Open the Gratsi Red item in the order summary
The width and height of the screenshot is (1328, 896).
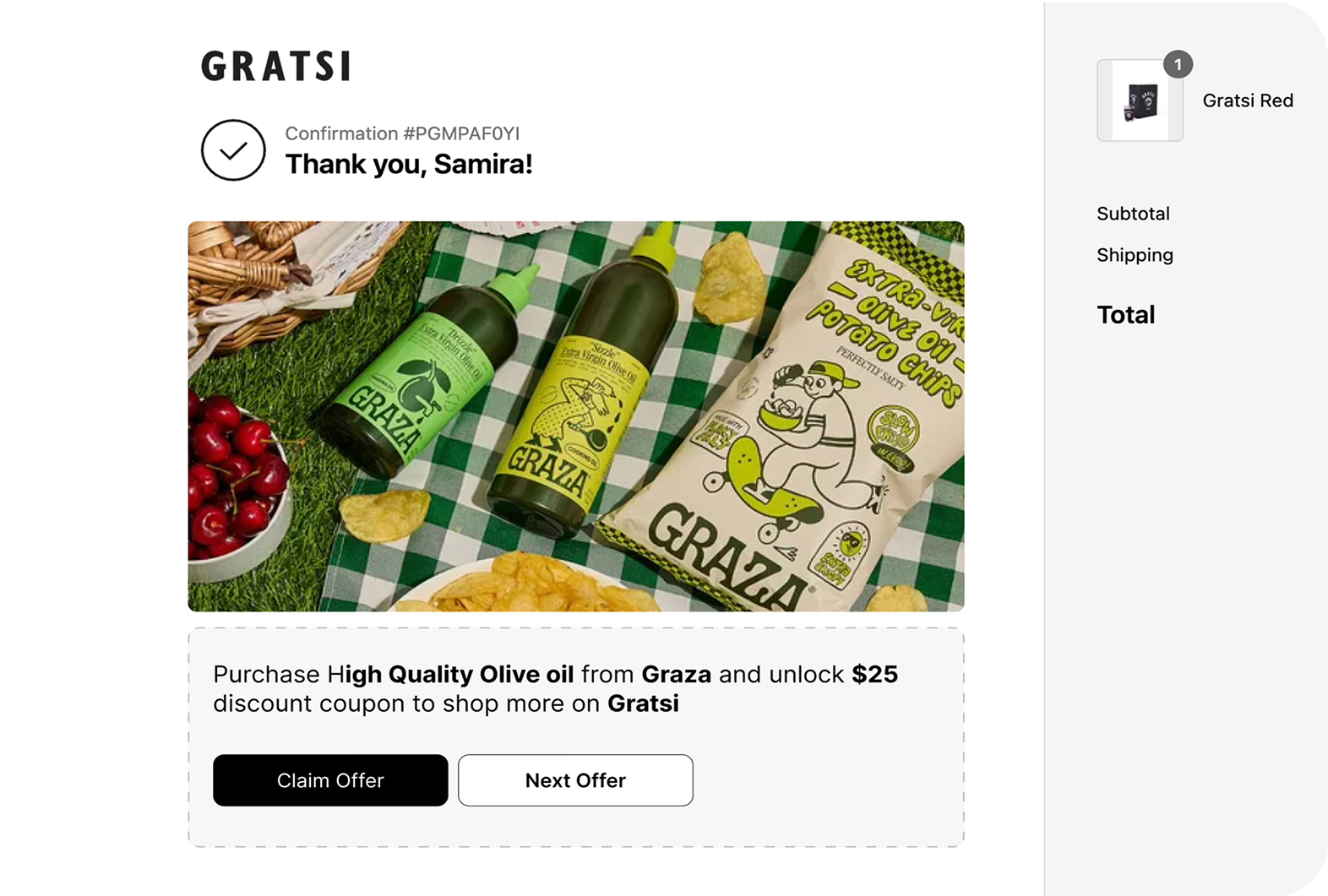tap(1248, 100)
